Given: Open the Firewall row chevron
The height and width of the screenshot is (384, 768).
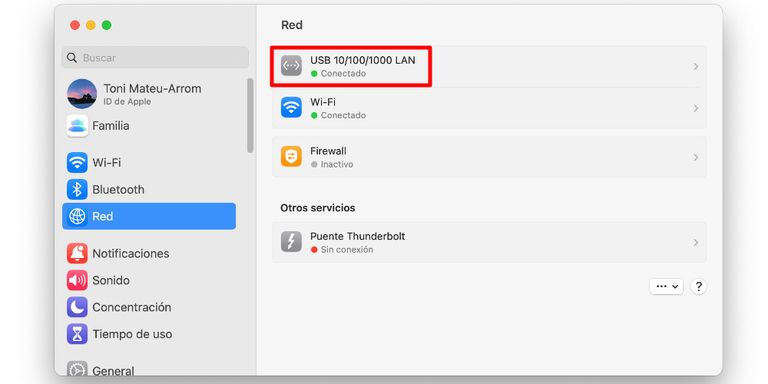Looking at the screenshot, I should coord(696,157).
